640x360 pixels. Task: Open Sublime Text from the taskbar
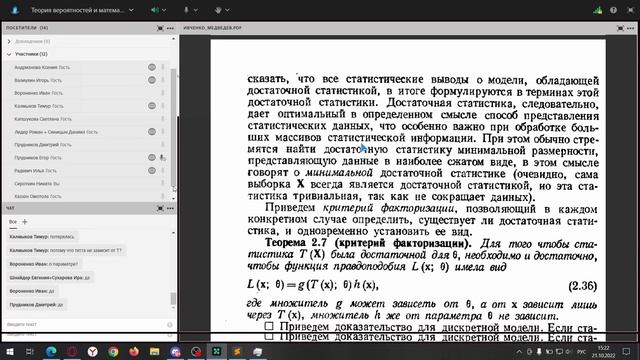click(237, 351)
